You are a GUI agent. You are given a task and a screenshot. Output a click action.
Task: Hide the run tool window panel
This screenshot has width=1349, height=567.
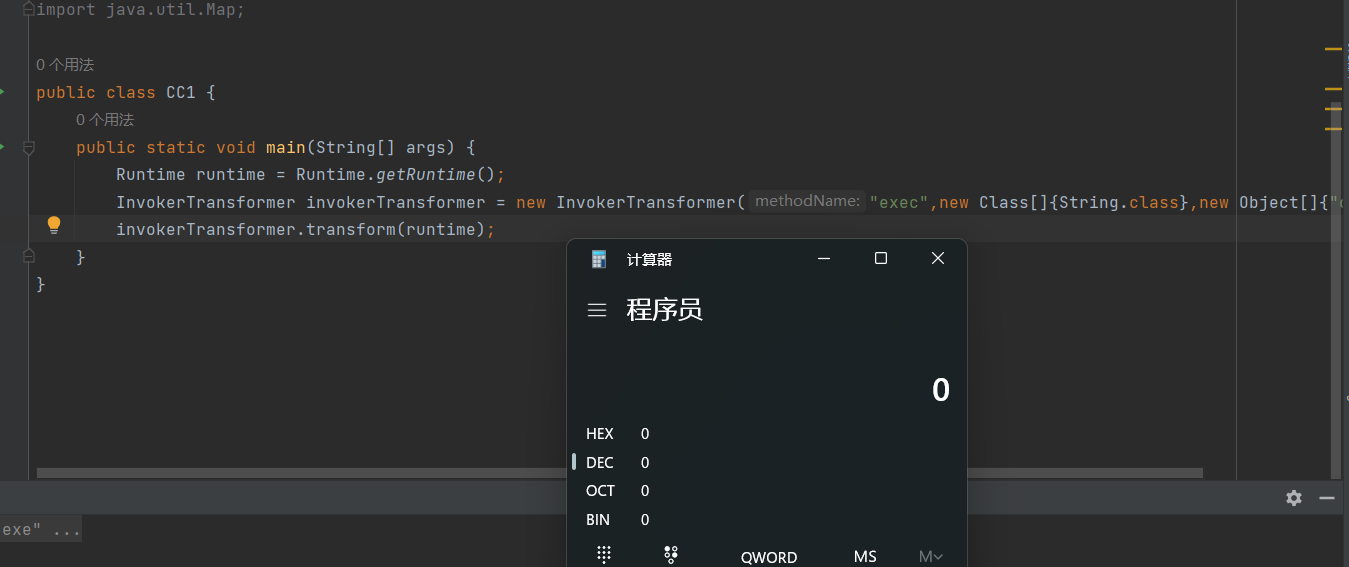click(x=1327, y=498)
